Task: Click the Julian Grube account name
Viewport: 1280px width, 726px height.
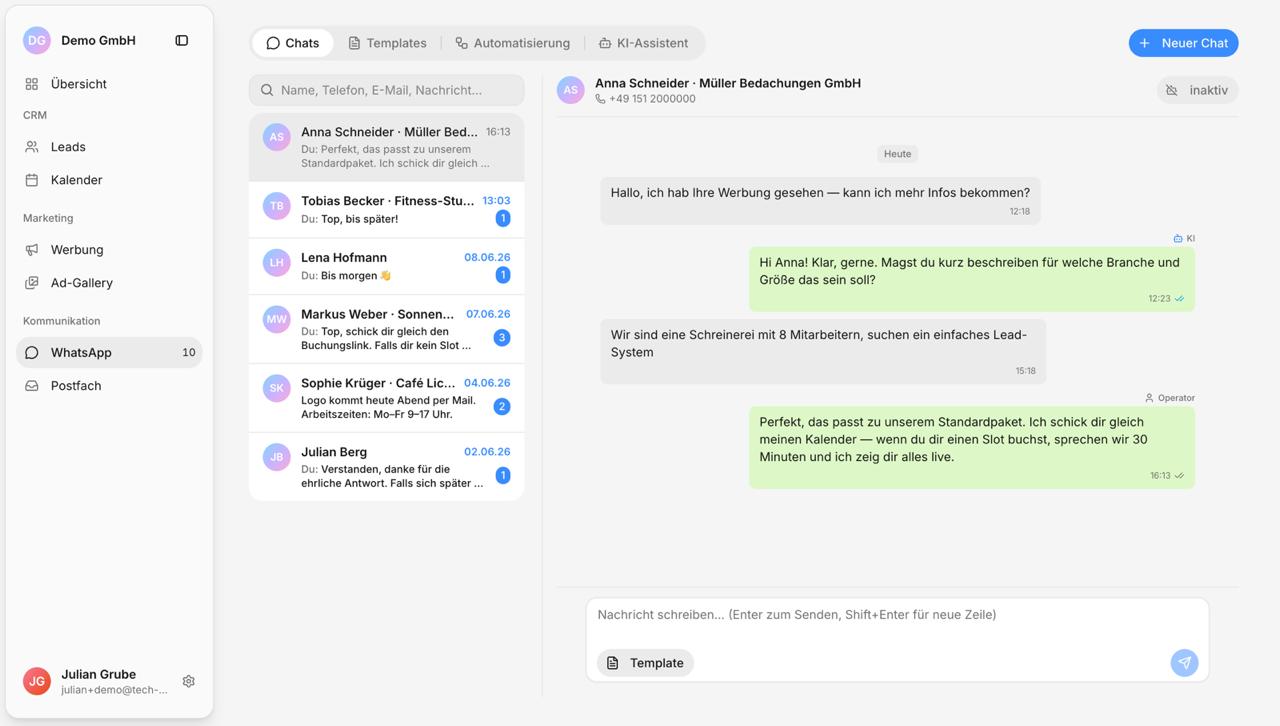Action: pyautogui.click(x=98, y=674)
